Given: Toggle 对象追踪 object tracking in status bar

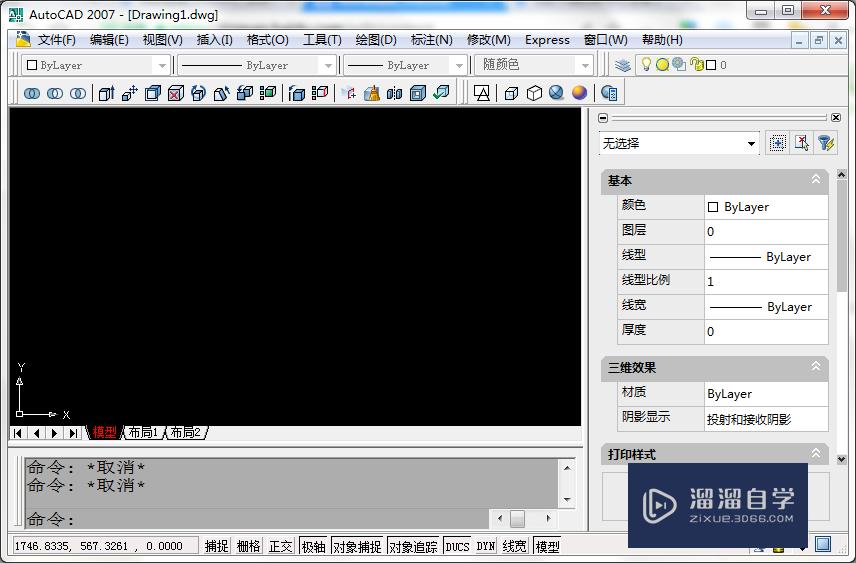Looking at the screenshot, I should [413, 546].
